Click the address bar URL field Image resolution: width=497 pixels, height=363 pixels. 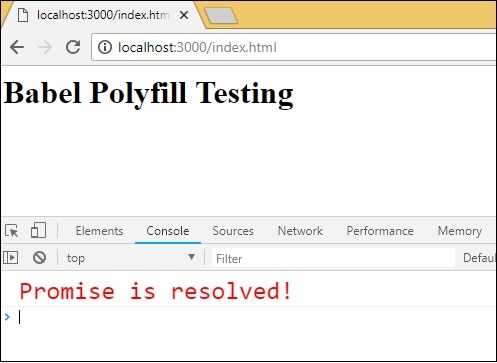pos(293,47)
